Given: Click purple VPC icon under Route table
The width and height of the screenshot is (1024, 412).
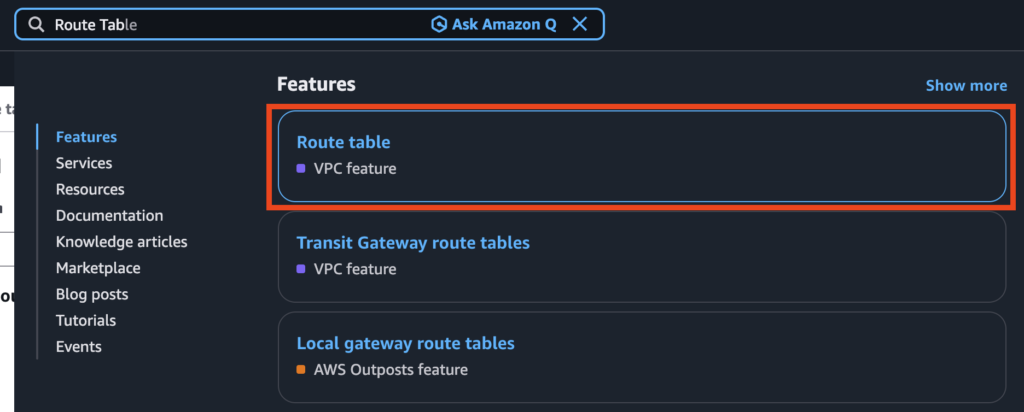Looking at the screenshot, I should click(x=301, y=169).
